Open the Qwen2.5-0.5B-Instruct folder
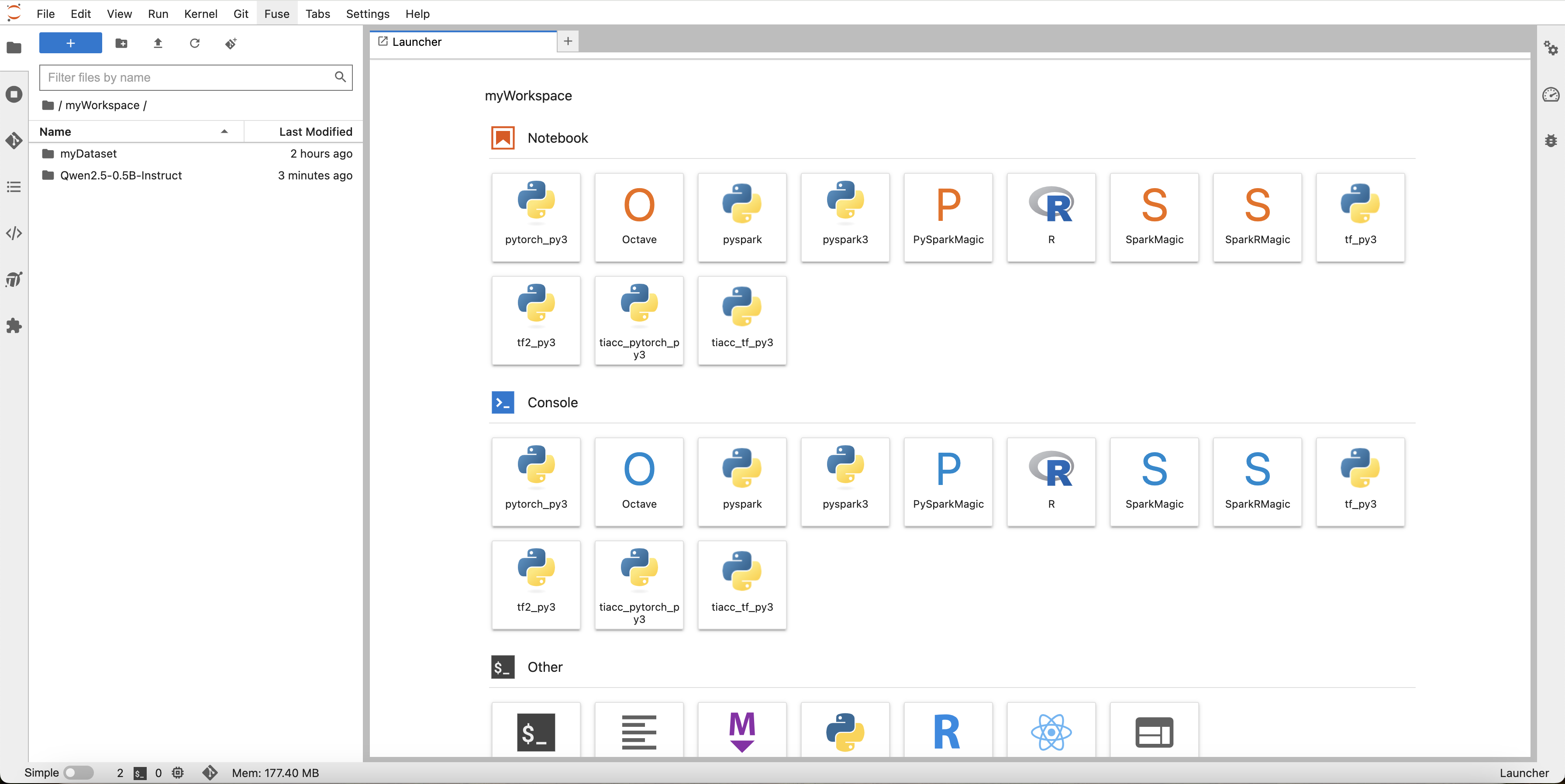1565x784 pixels. tap(120, 175)
